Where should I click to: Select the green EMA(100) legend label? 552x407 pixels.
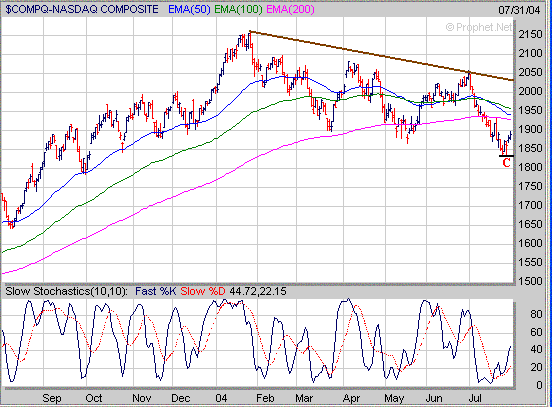(x=238, y=9)
